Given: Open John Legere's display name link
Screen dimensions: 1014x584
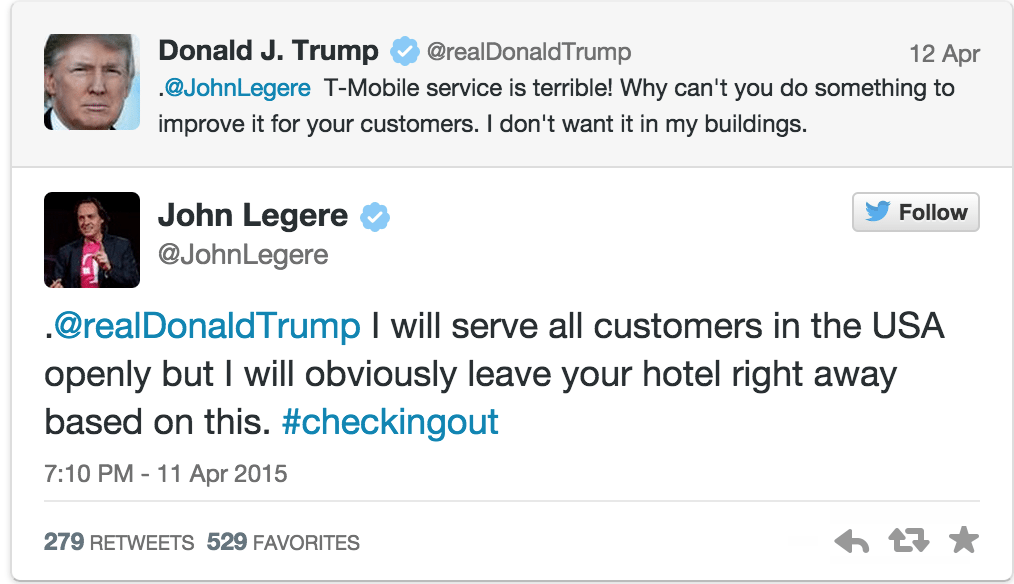Looking at the screenshot, I should [253, 215].
